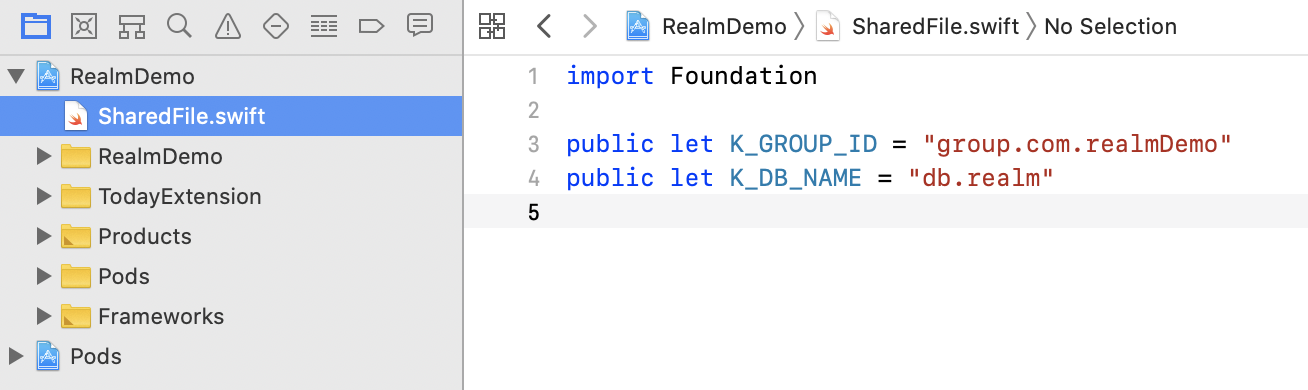The image size is (1308, 390).
Task: Click the RealmDemo project blueprint icon in navigator
Action: (48, 76)
